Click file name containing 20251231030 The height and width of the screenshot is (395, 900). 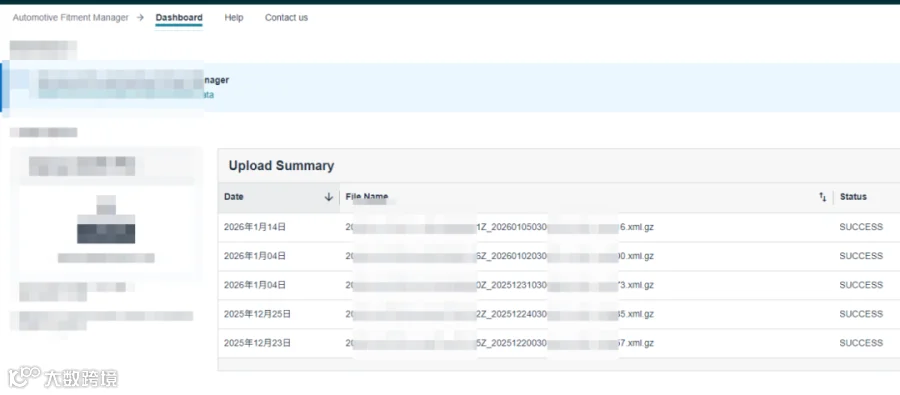(499, 285)
